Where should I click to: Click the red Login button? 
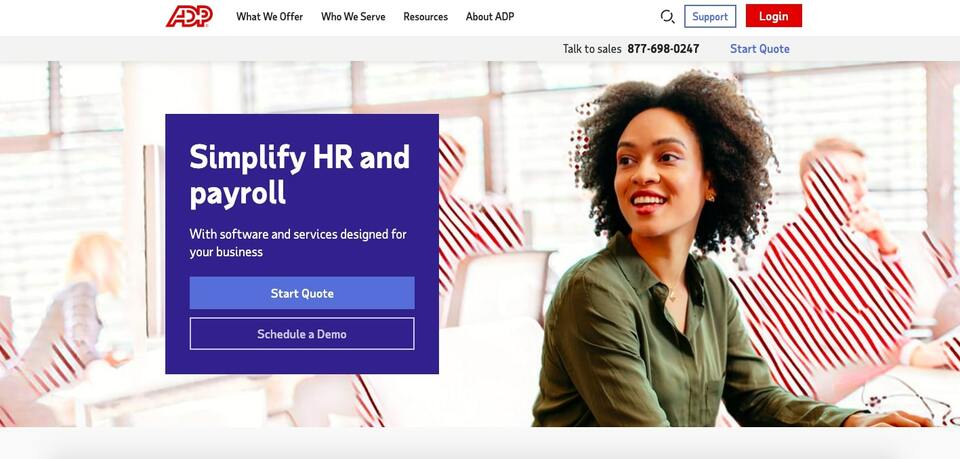(774, 16)
